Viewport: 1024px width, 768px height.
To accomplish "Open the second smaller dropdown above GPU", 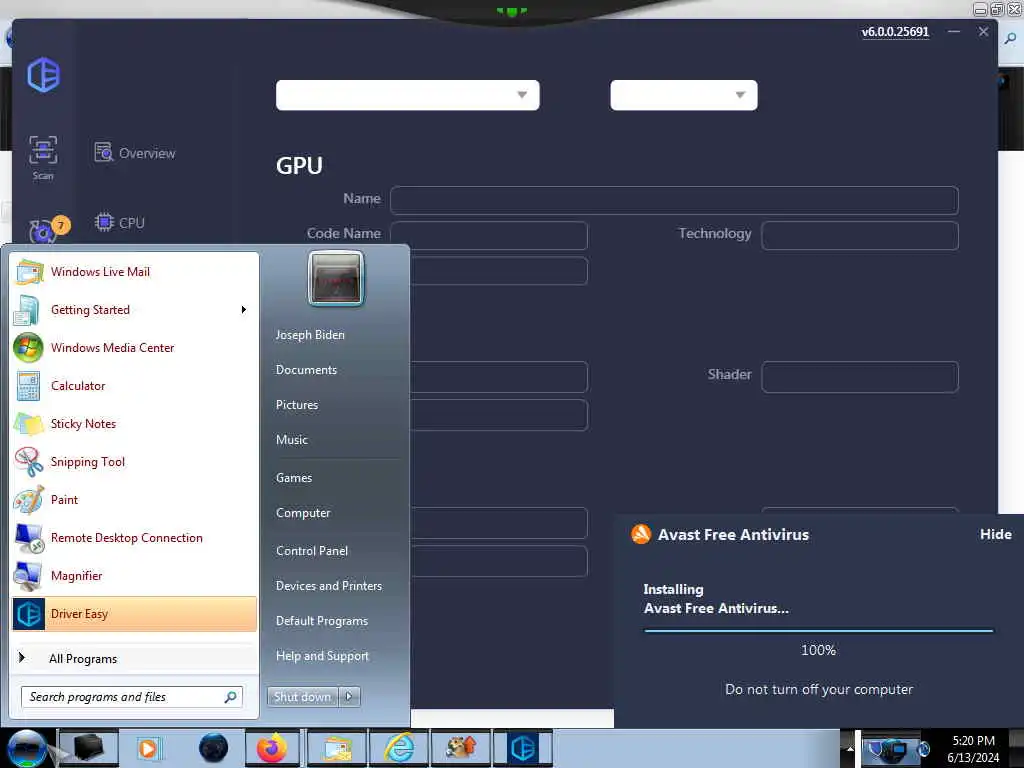I will click(x=683, y=95).
